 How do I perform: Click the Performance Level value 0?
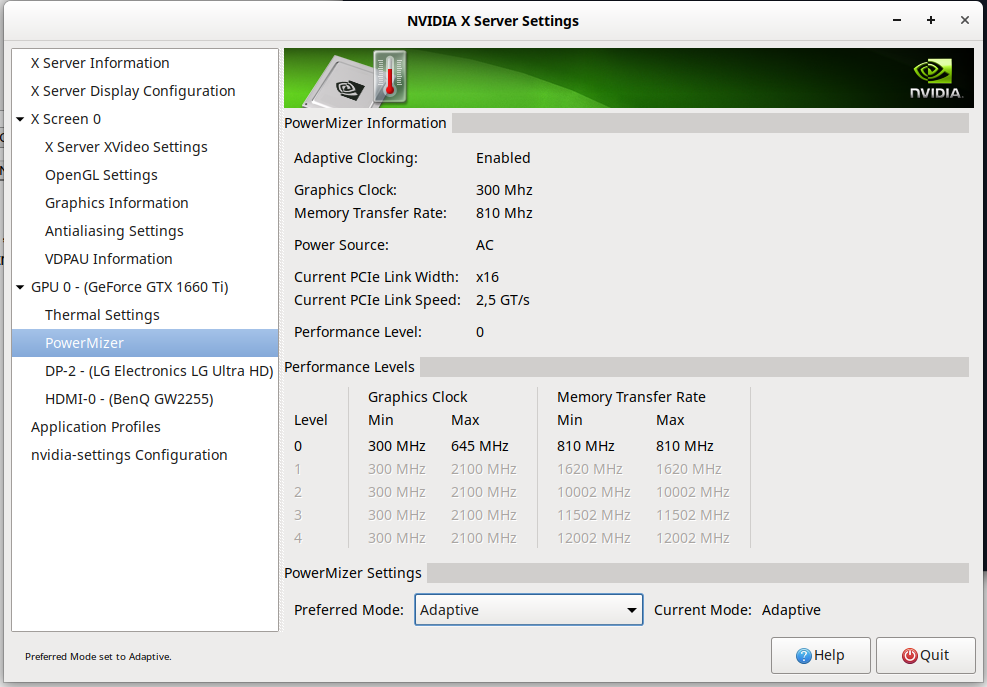(480, 332)
